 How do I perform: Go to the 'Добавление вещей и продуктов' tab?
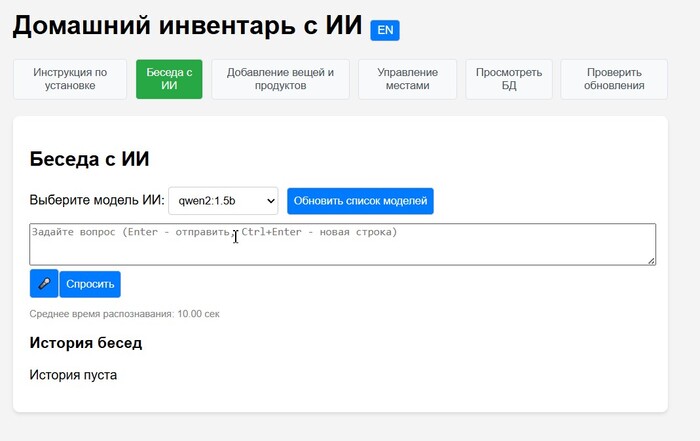coord(280,79)
